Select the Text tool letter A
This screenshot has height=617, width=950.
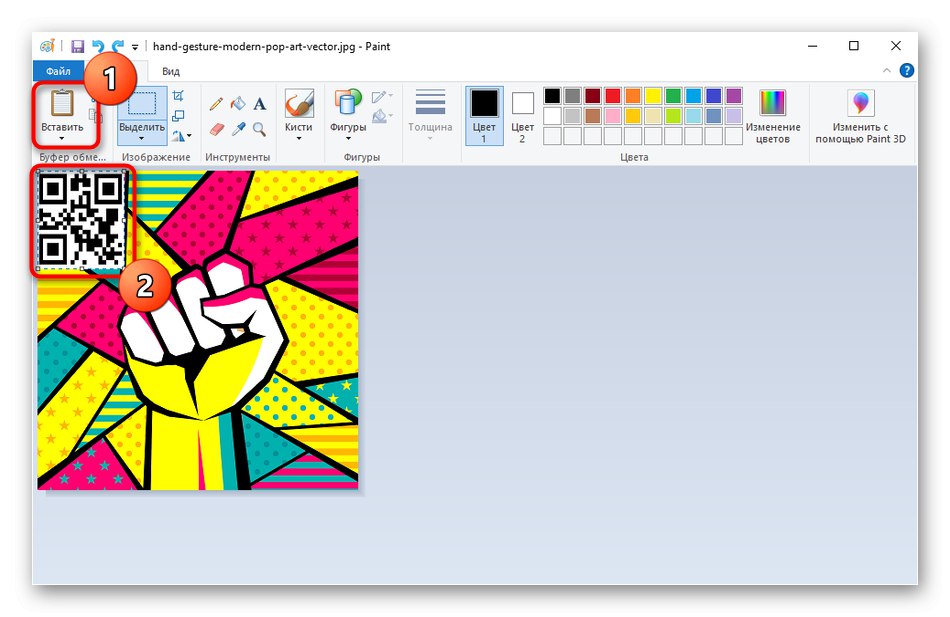260,104
